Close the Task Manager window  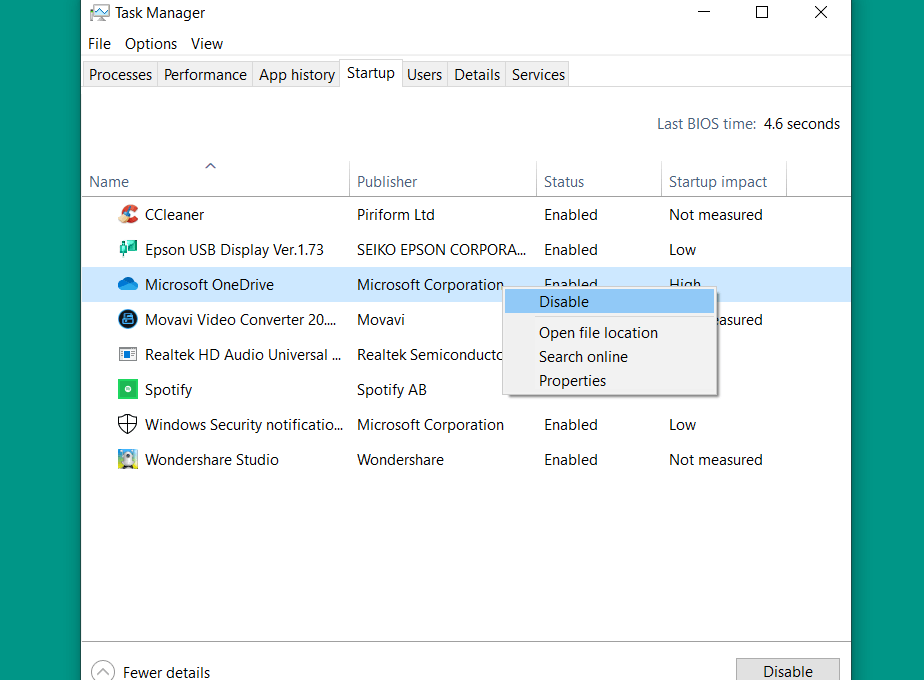(821, 12)
